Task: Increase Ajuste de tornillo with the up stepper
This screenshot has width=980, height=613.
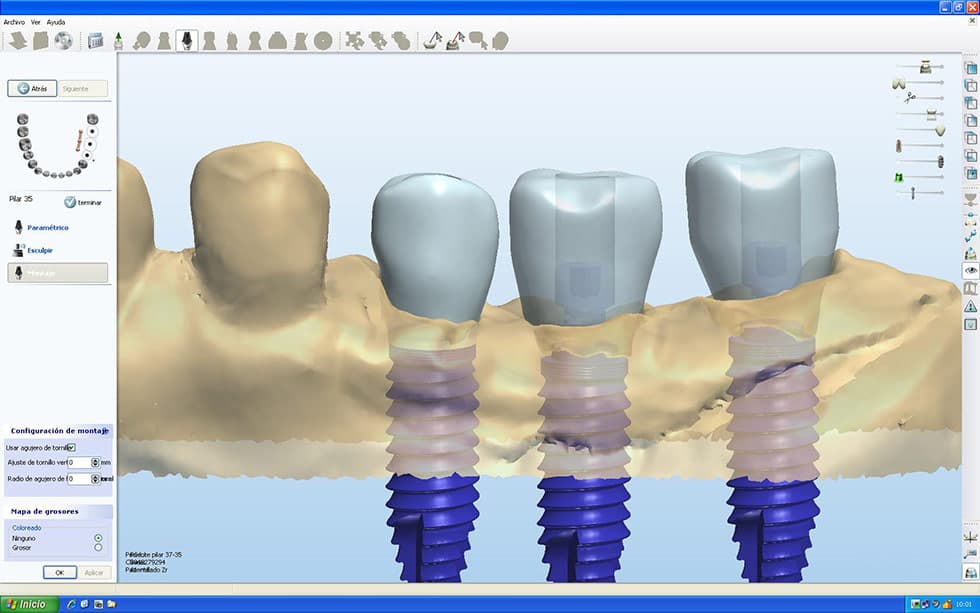Action: (95, 459)
